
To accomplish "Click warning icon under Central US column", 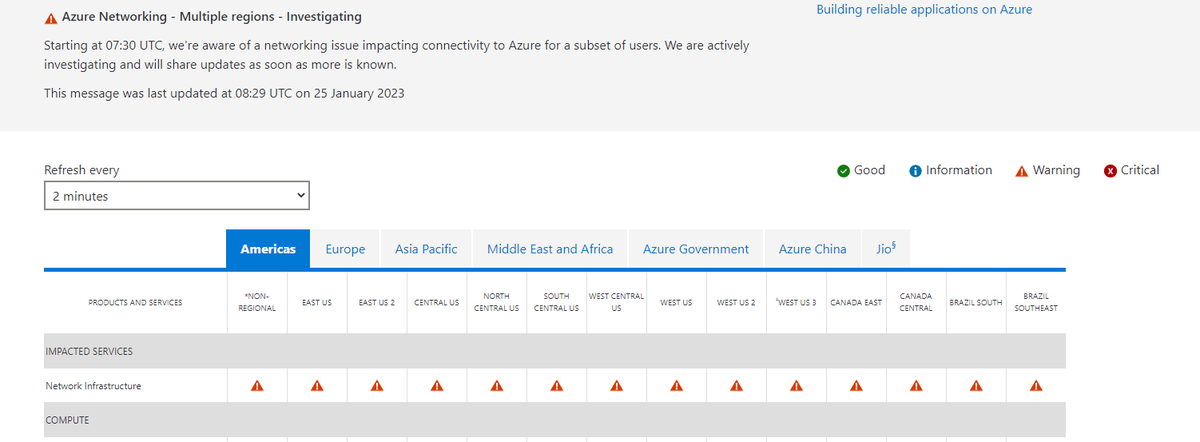I will (x=437, y=386).
